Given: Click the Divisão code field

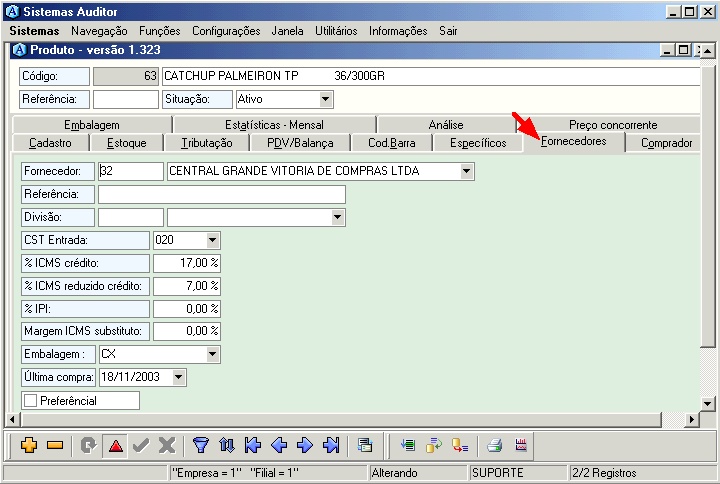Looking at the screenshot, I should point(131,217).
